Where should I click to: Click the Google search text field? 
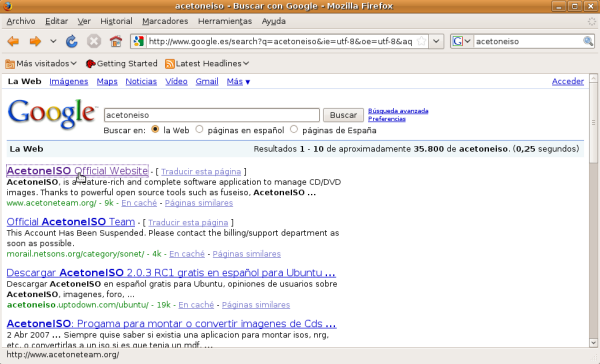[212, 115]
